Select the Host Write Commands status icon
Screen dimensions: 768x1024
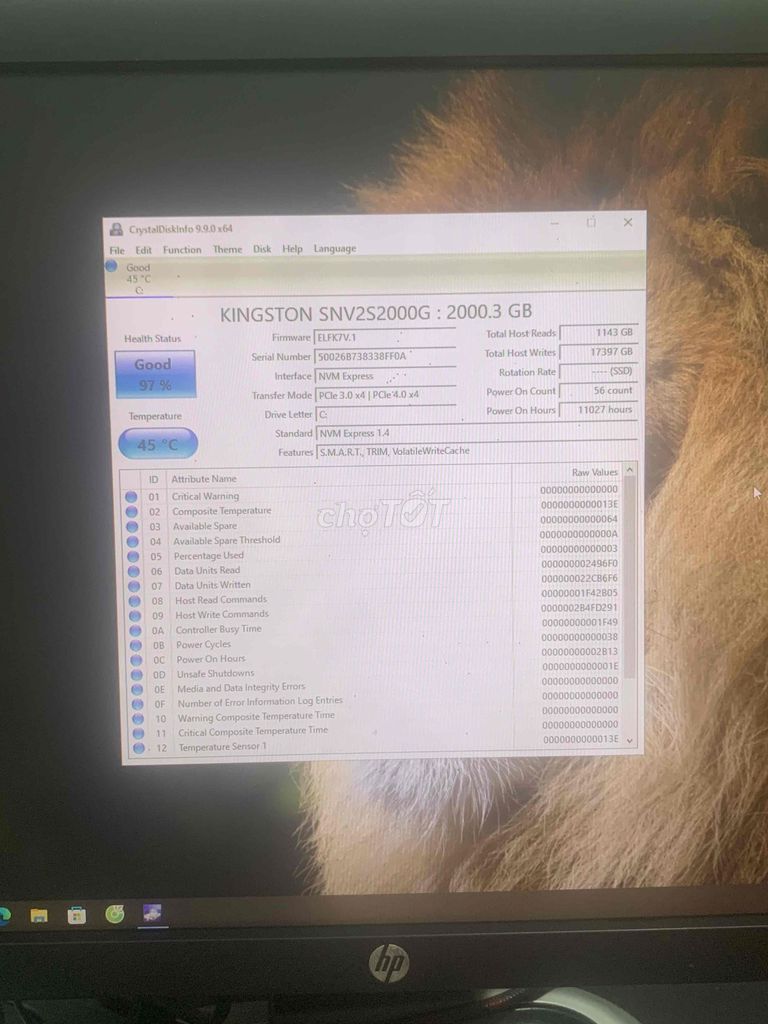click(x=135, y=616)
